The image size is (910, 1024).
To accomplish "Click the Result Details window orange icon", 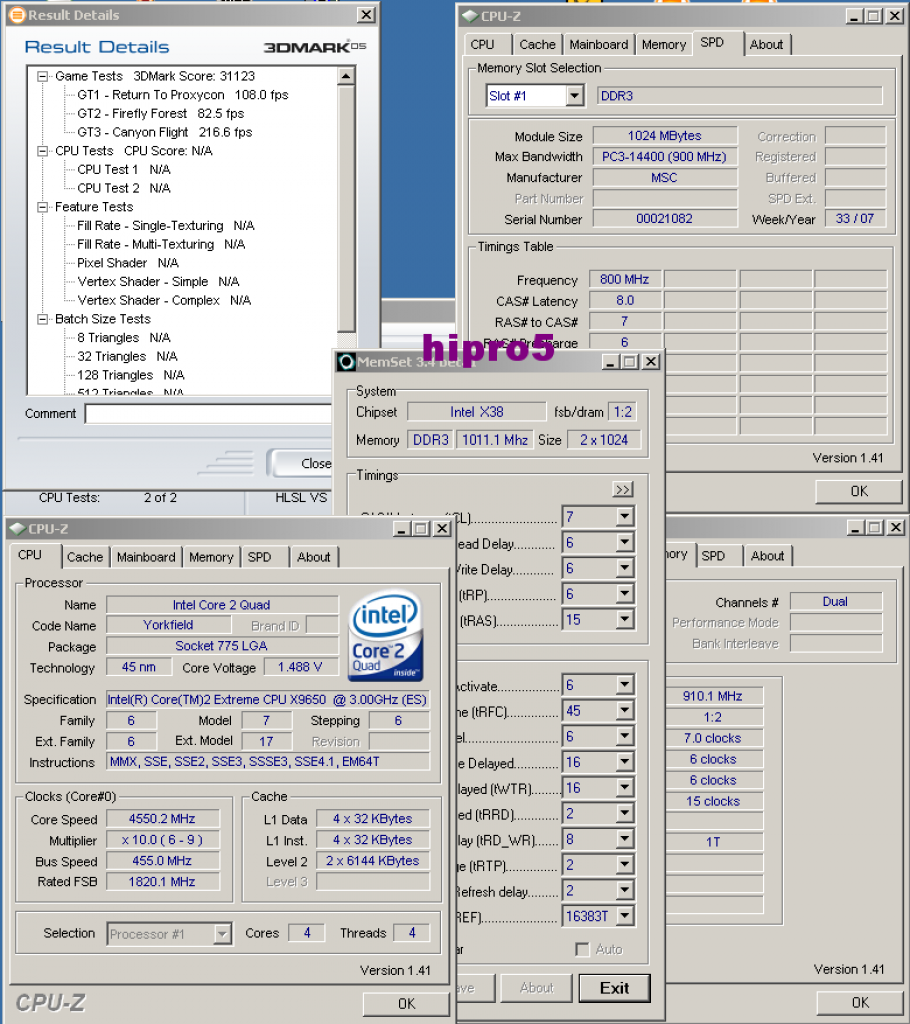I will [x=17, y=14].
